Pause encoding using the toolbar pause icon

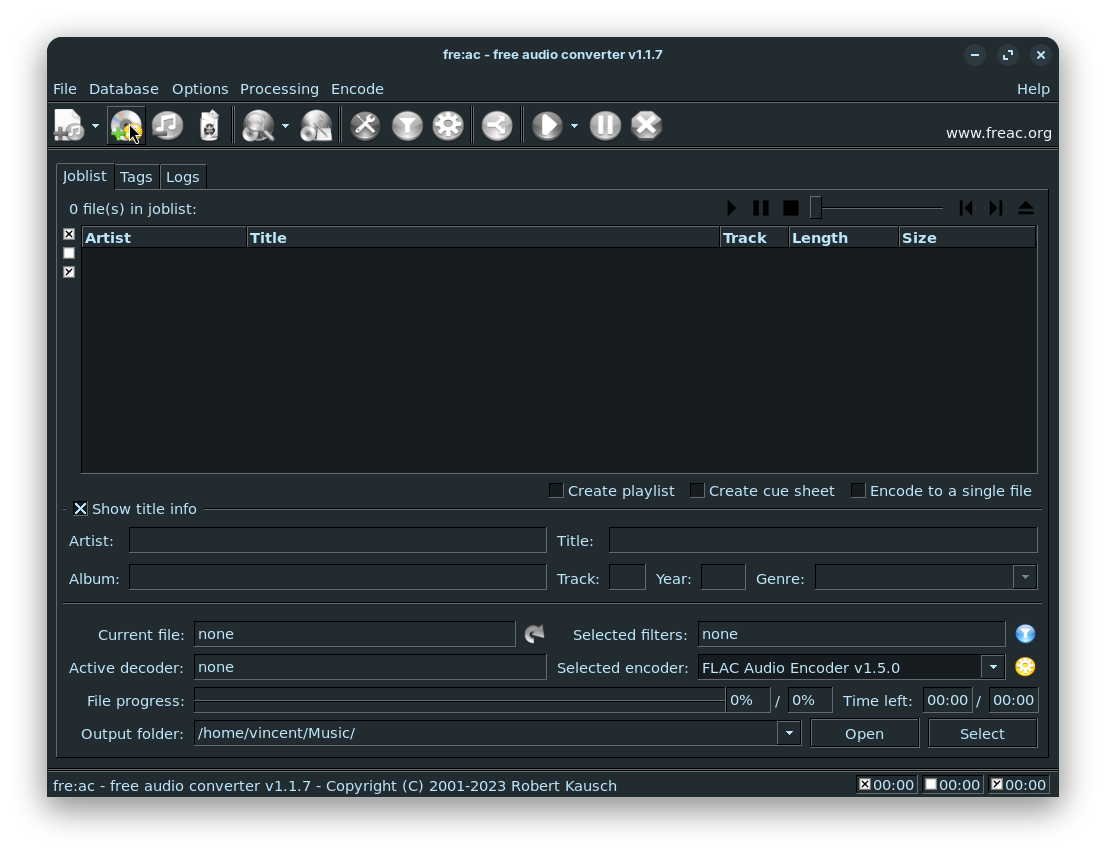coord(605,126)
